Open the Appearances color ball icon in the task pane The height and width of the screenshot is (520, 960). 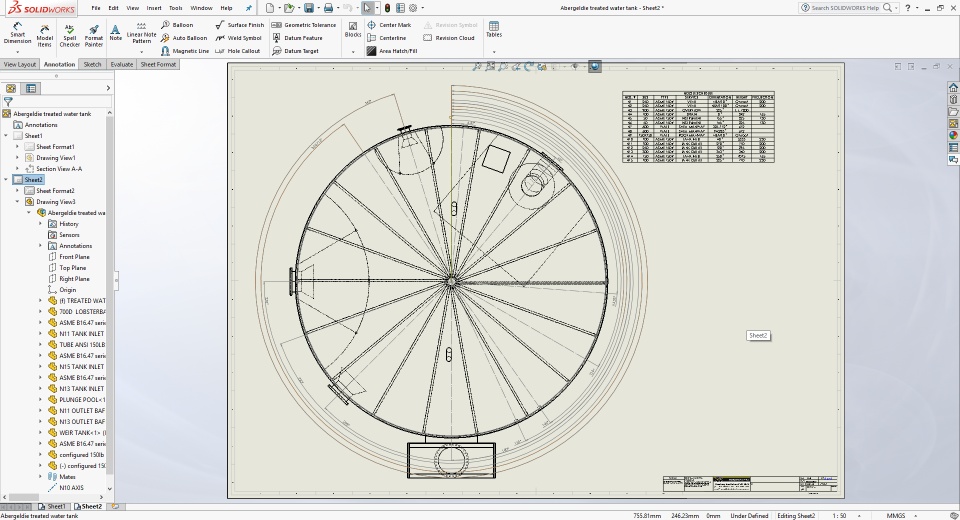[x=953, y=135]
